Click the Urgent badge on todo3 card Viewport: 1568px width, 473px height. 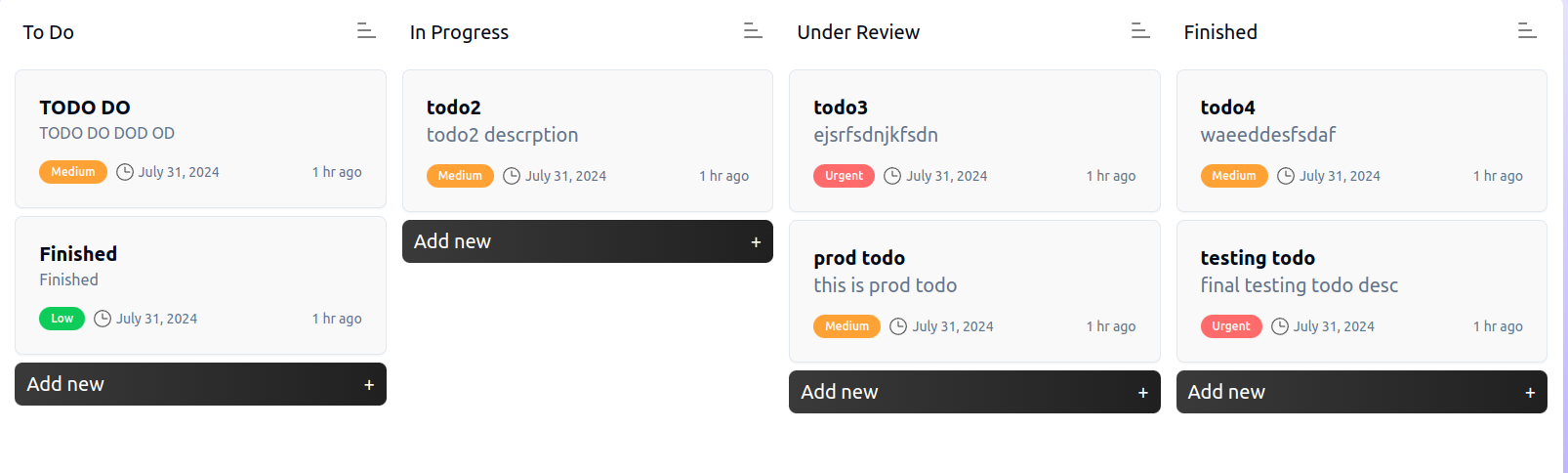844,176
